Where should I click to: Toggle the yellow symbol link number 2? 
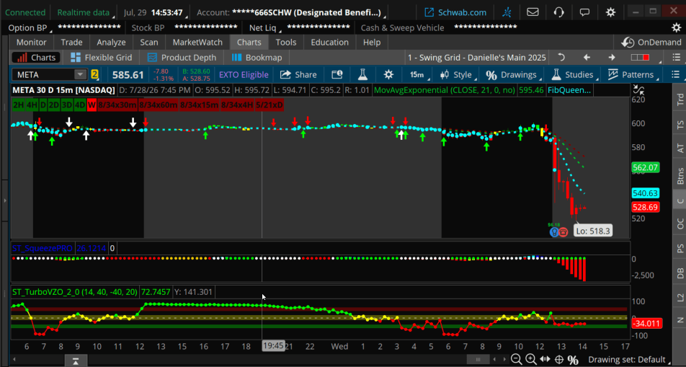(94, 75)
